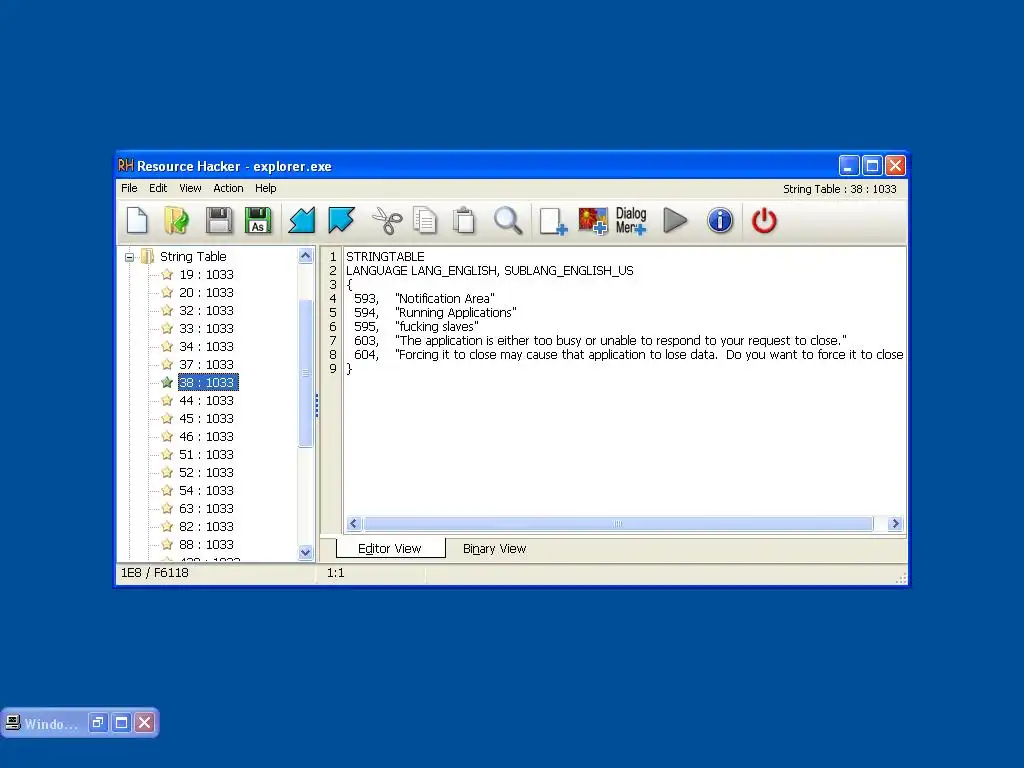Select resource 37 : 1033

point(206,364)
